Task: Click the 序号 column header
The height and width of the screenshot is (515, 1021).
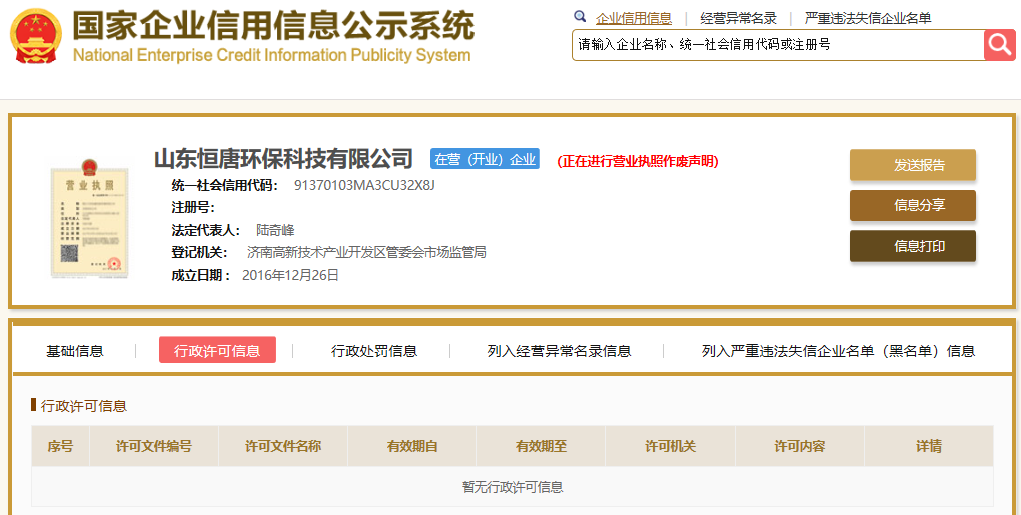Action: pyautogui.click(x=60, y=446)
